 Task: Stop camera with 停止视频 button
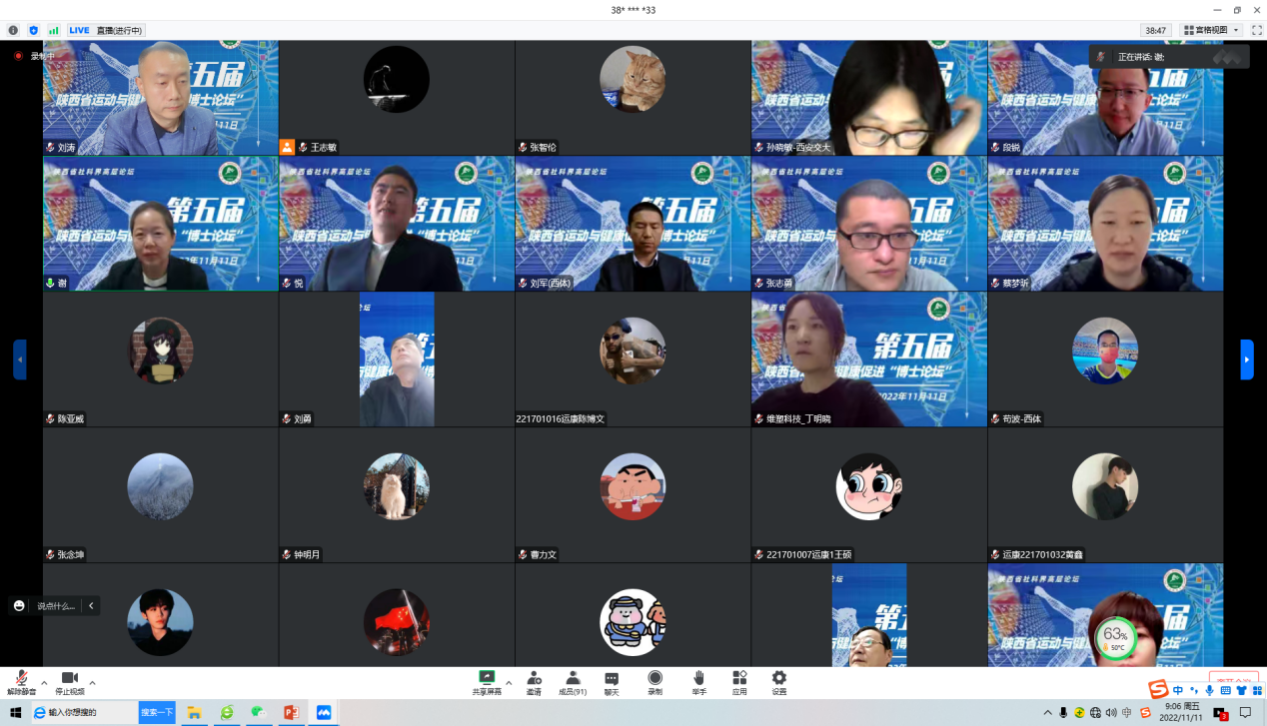click(69, 682)
